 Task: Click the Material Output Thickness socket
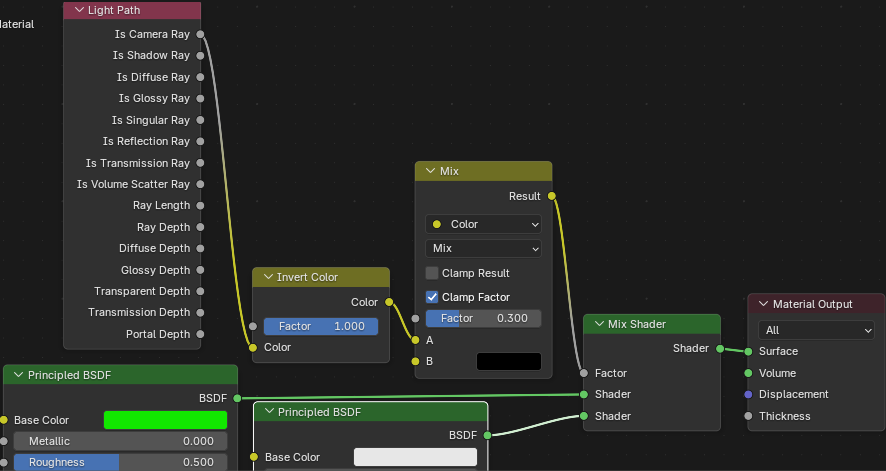click(748, 416)
